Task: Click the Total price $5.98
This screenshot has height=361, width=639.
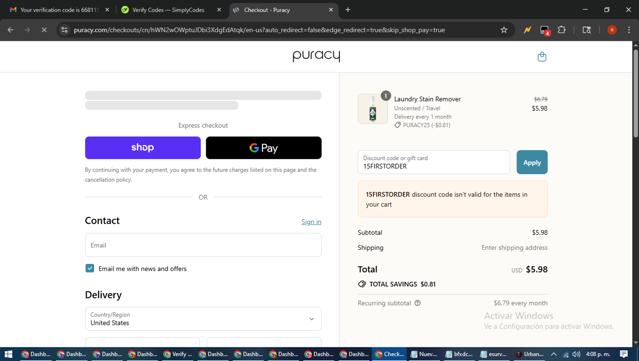Action: coord(537,269)
